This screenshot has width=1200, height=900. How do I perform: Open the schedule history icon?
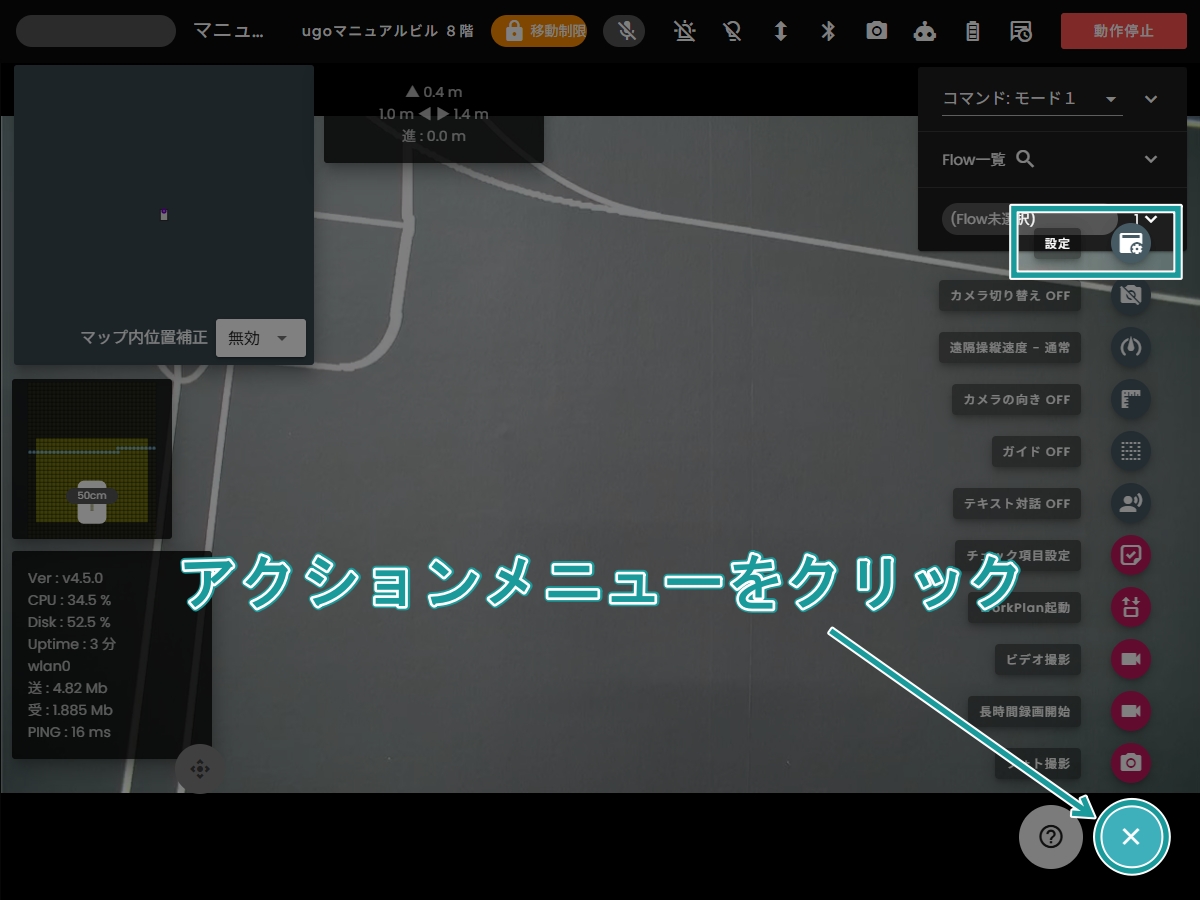pos(1021,31)
